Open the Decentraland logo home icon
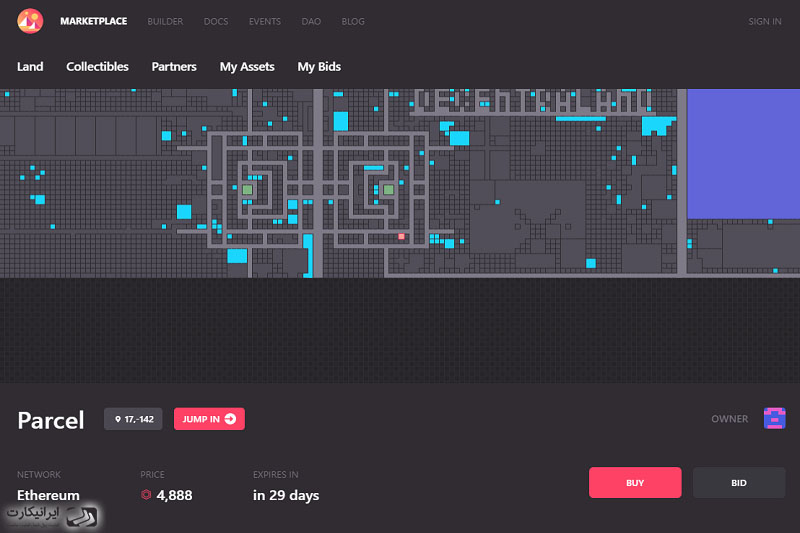Screen dimensions: 800x533 tap(30, 21)
